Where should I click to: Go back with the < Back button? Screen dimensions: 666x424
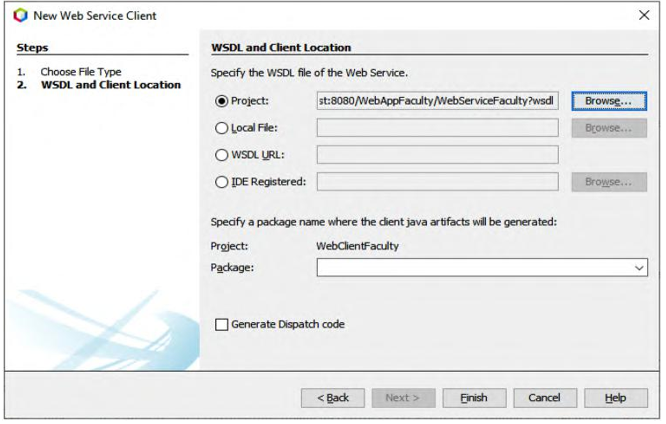pos(333,398)
